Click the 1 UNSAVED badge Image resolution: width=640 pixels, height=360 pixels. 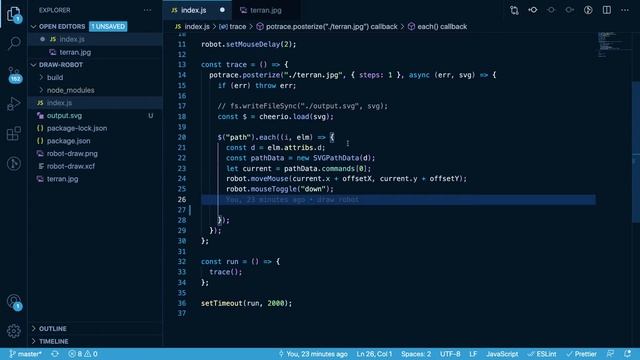pos(108,27)
